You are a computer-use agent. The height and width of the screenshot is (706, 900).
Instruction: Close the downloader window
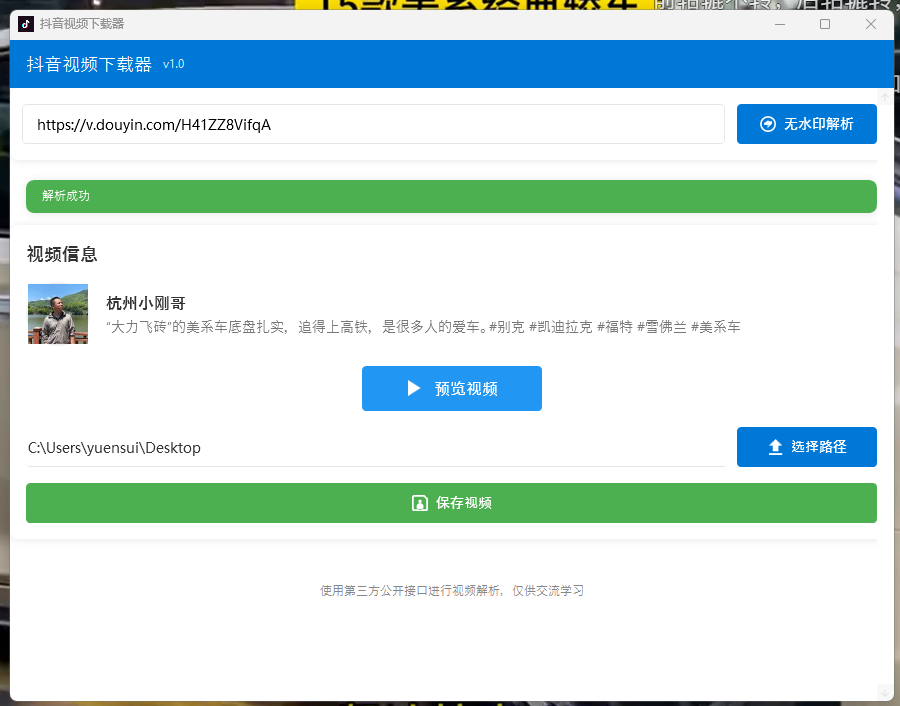point(871,24)
